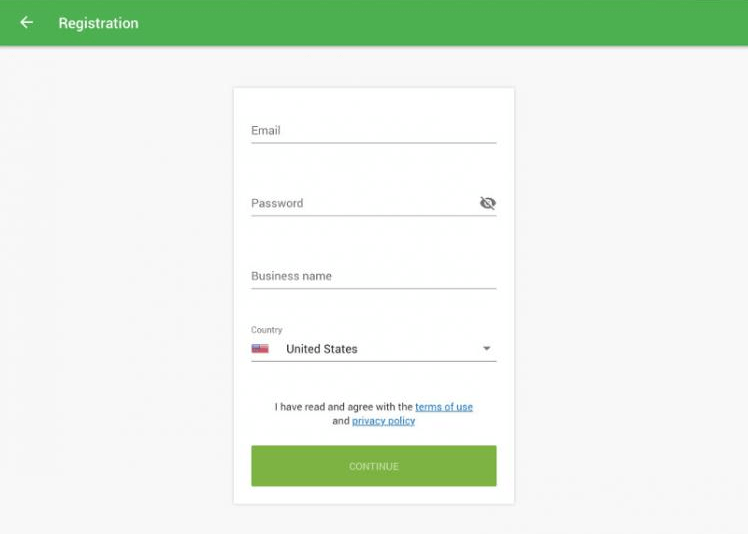Go back using the arrow icon
This screenshot has width=748, height=534.
26,23
